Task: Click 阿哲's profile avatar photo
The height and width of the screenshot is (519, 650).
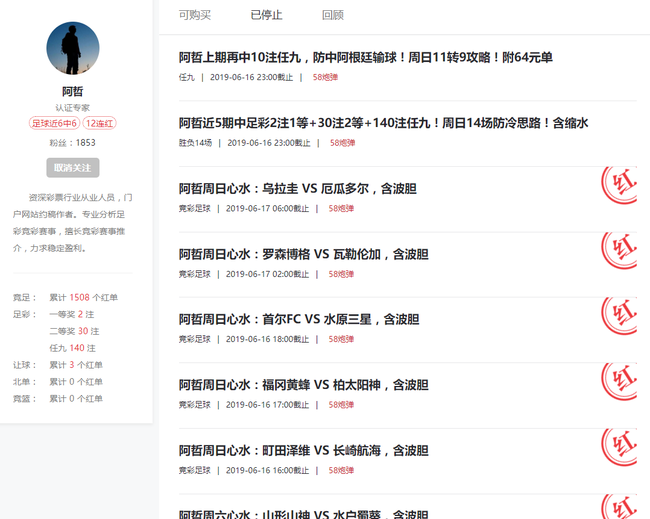Action: click(x=73, y=48)
